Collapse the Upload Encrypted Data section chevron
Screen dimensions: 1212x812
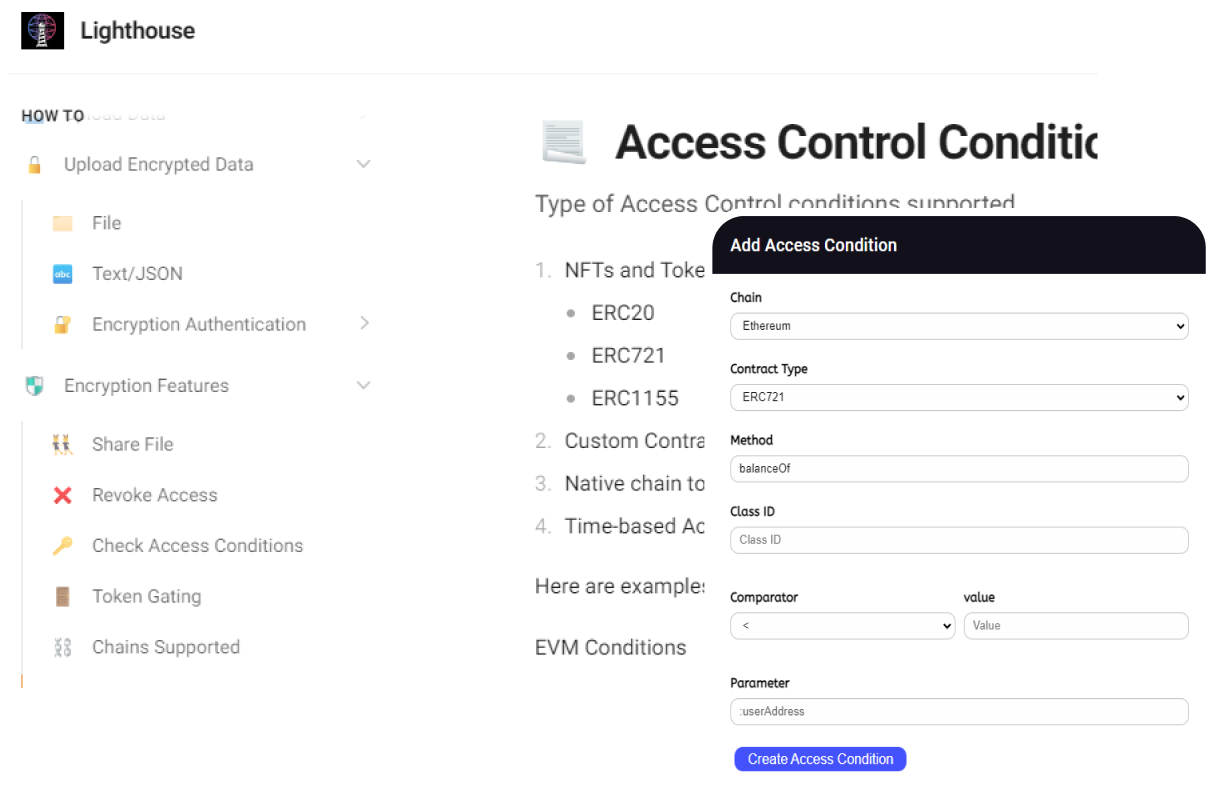point(364,164)
